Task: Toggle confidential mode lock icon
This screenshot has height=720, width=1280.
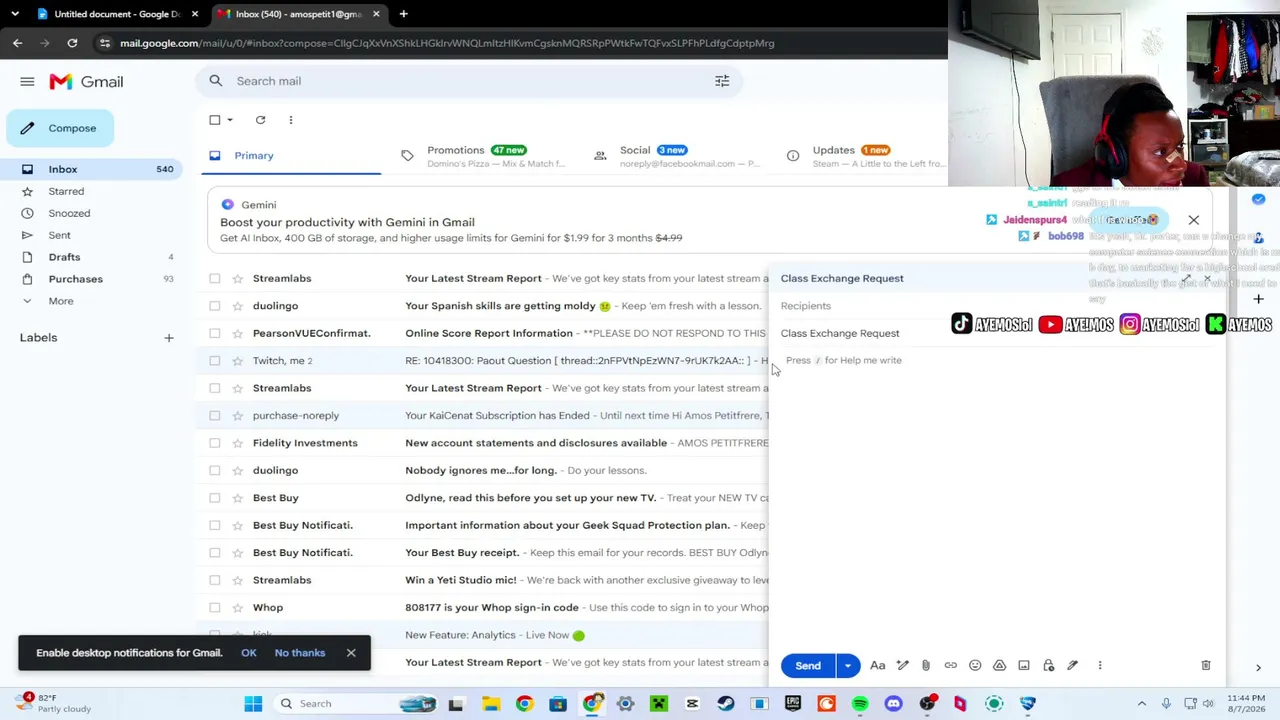Action: tap(1048, 665)
